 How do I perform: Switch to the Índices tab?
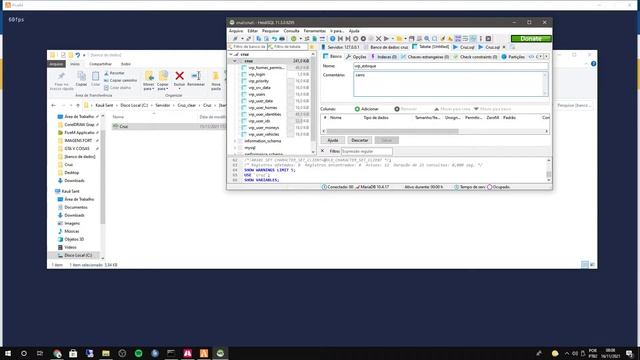click(384, 57)
